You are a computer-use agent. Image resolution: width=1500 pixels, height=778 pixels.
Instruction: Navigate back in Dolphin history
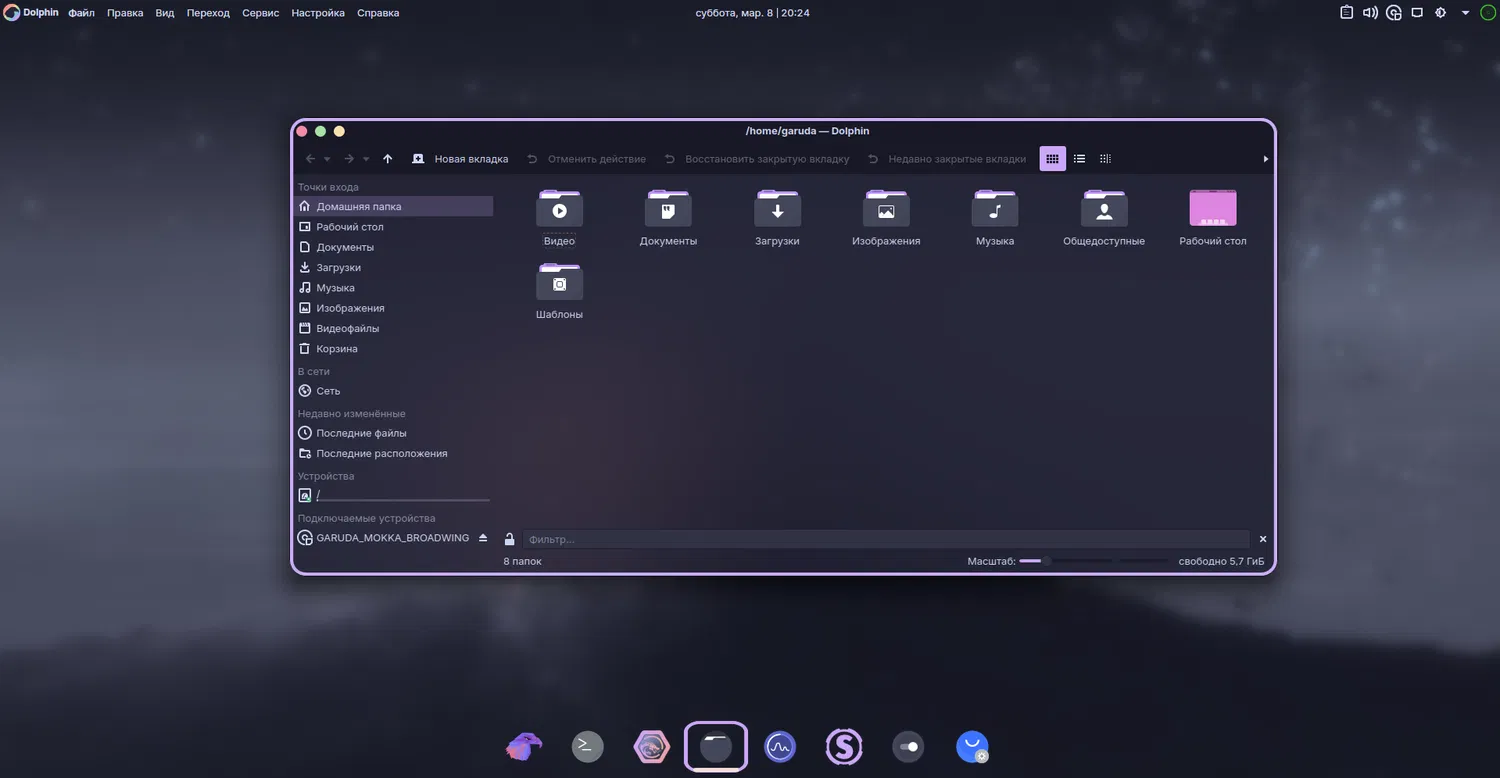(x=310, y=159)
